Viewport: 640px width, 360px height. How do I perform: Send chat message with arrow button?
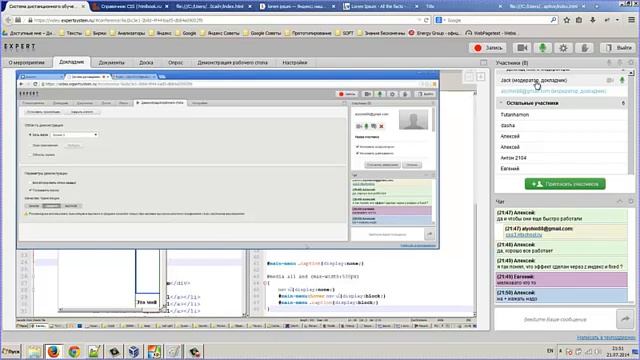click(x=625, y=319)
